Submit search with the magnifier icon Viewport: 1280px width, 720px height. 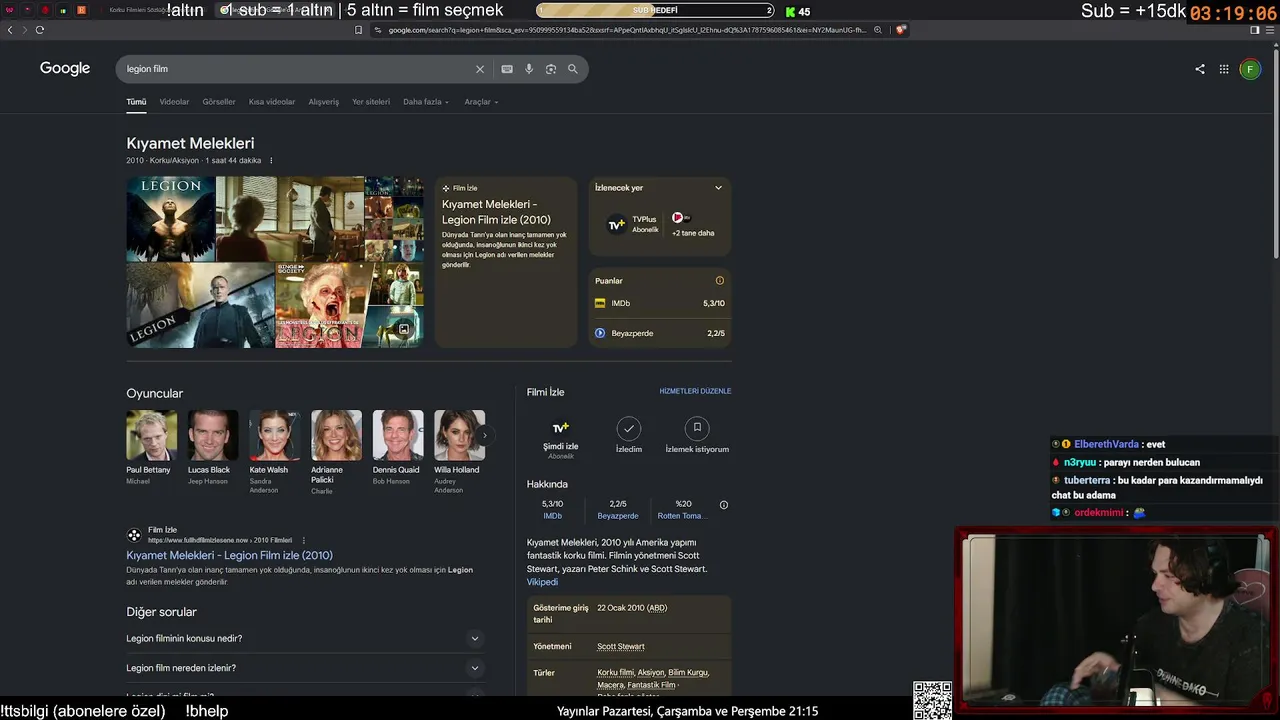pyautogui.click(x=573, y=69)
